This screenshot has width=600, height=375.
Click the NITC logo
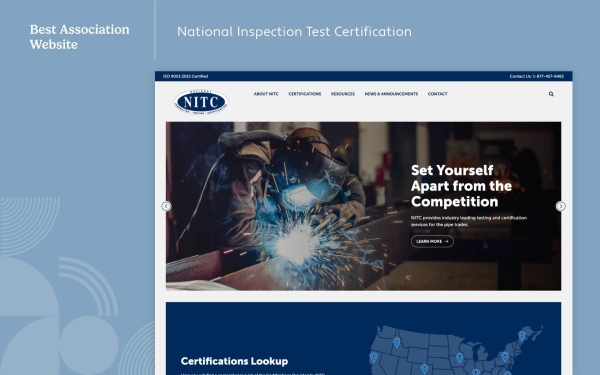[201, 102]
